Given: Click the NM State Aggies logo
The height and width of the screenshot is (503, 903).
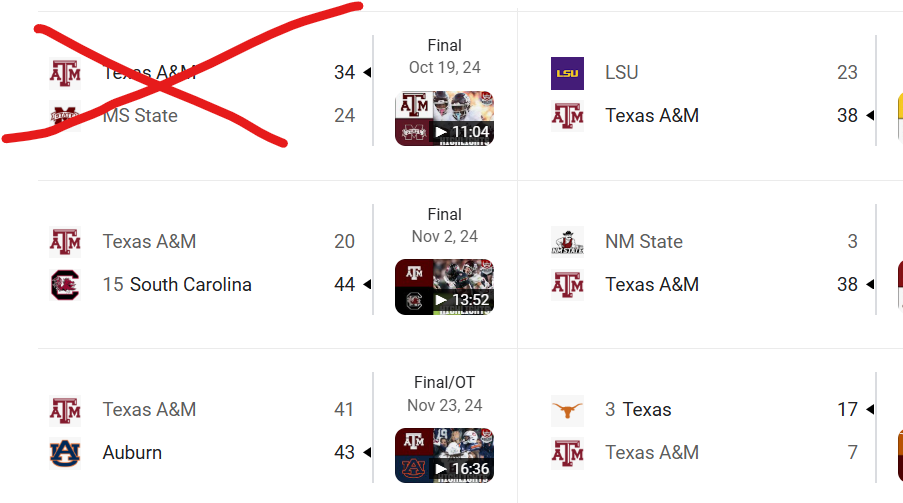Looking at the screenshot, I should (567, 241).
